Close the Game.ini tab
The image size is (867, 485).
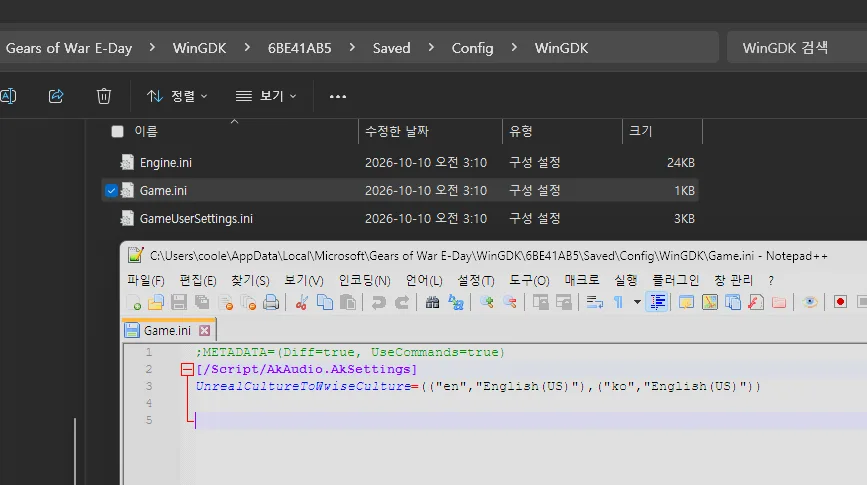(x=205, y=331)
